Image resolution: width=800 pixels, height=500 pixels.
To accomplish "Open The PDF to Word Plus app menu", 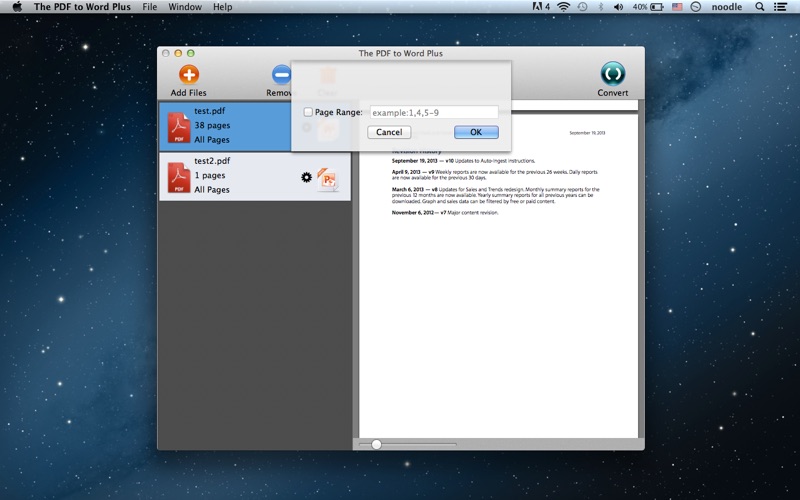I will (82, 7).
